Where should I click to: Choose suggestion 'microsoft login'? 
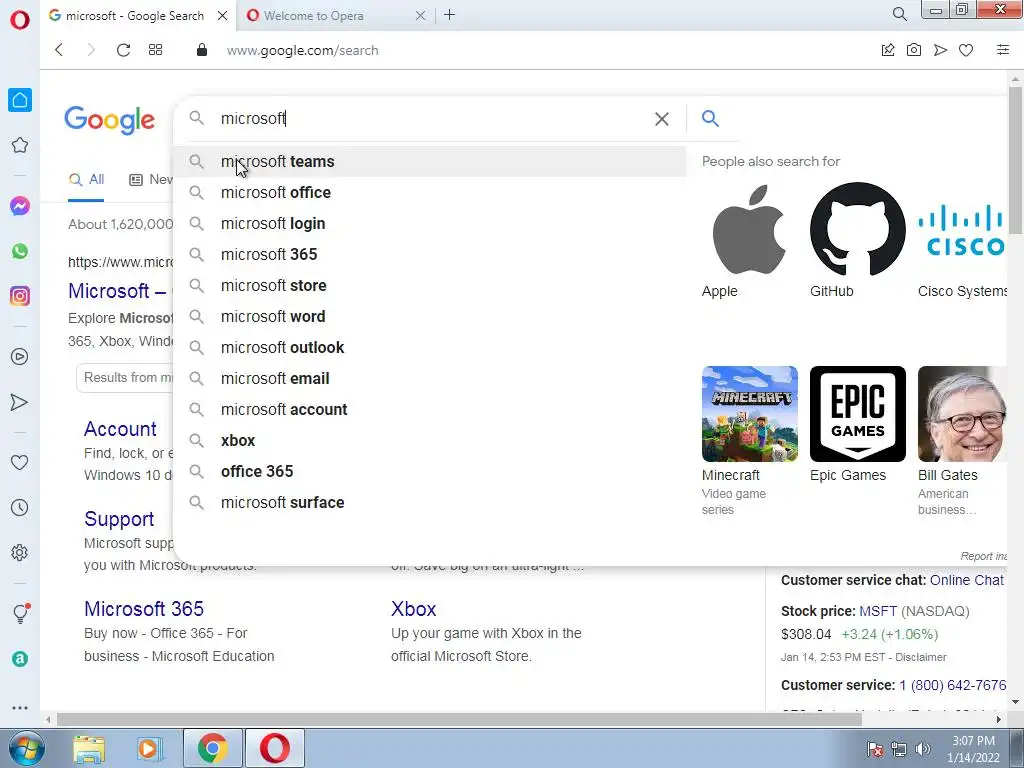click(x=430, y=223)
